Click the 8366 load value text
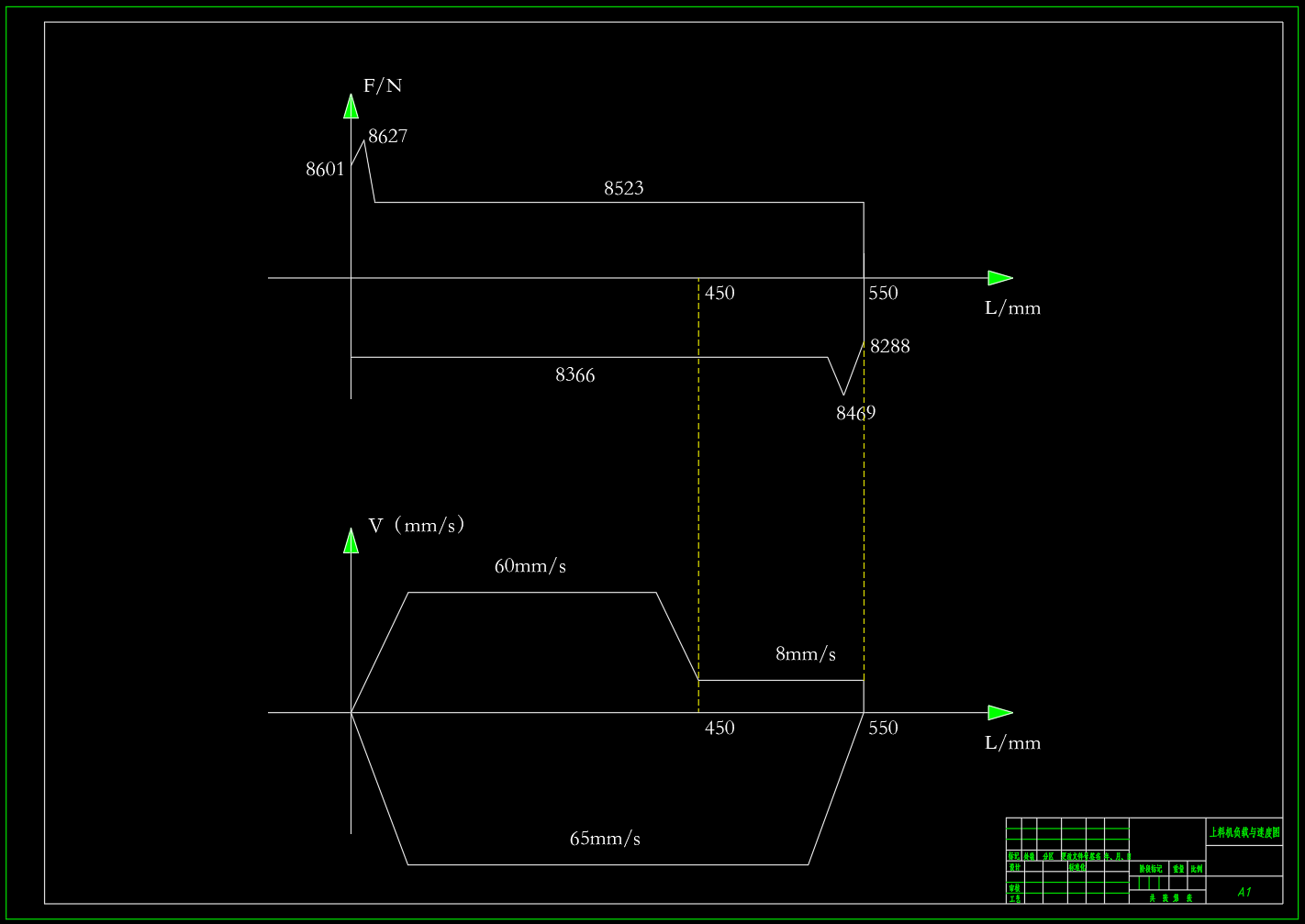1305x924 pixels. 575,375
